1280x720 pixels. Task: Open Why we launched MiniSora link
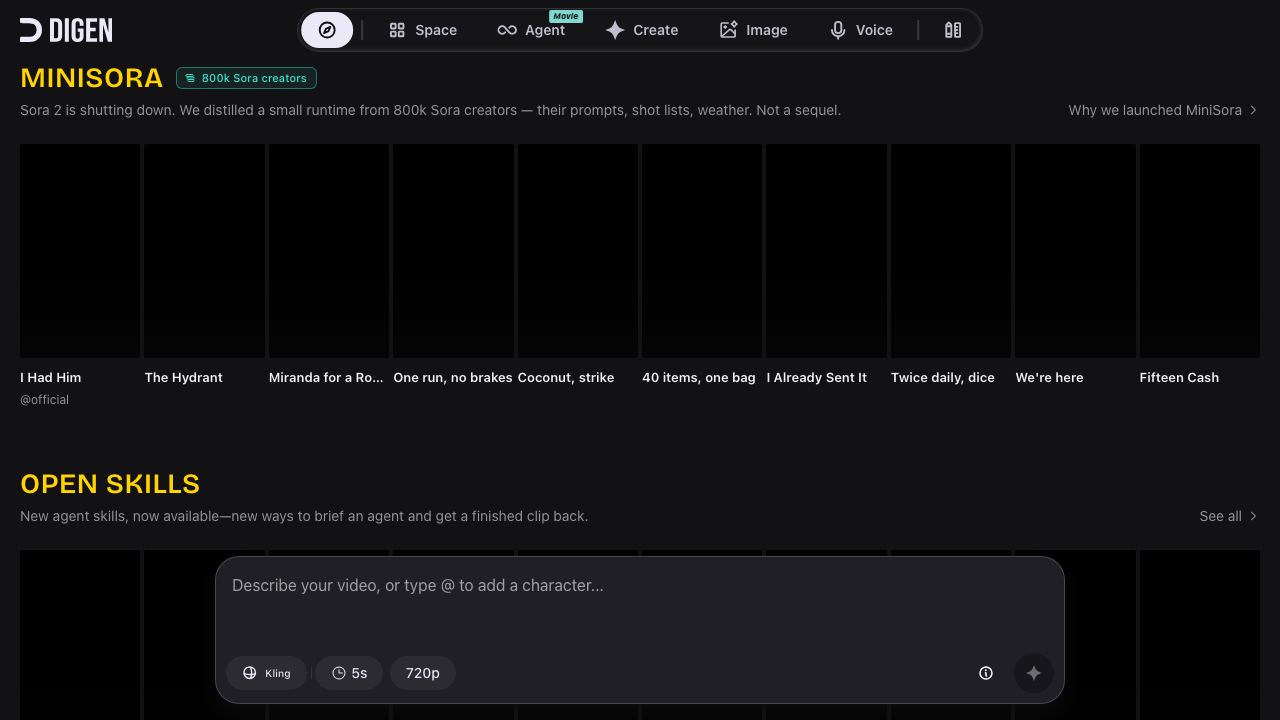coord(1163,110)
